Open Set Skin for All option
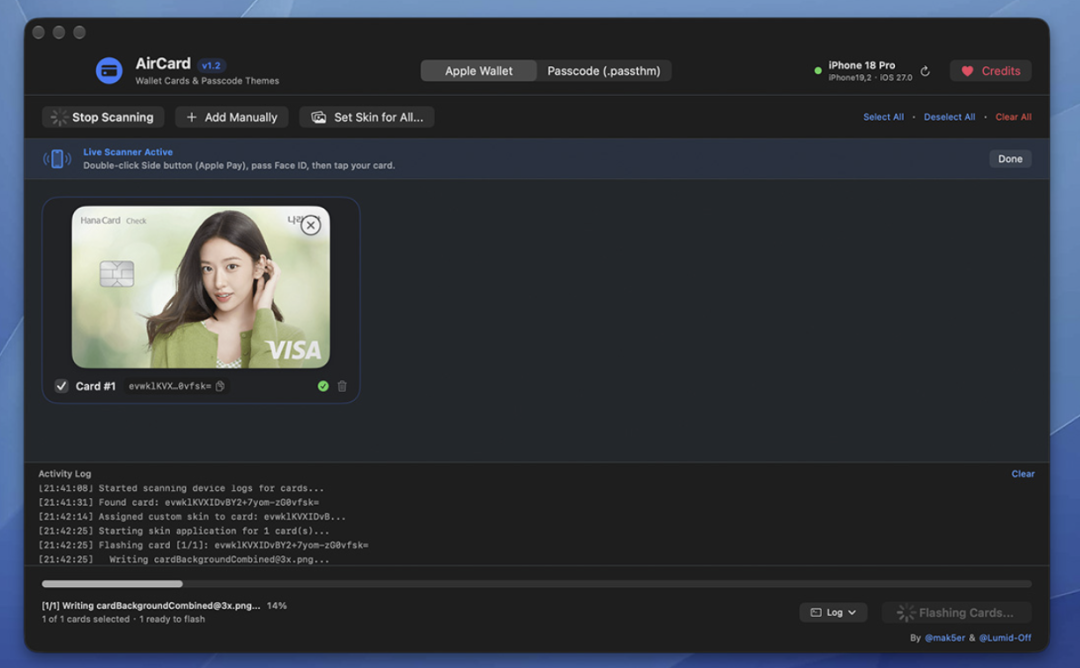1080x668 pixels. pyautogui.click(x=366, y=117)
